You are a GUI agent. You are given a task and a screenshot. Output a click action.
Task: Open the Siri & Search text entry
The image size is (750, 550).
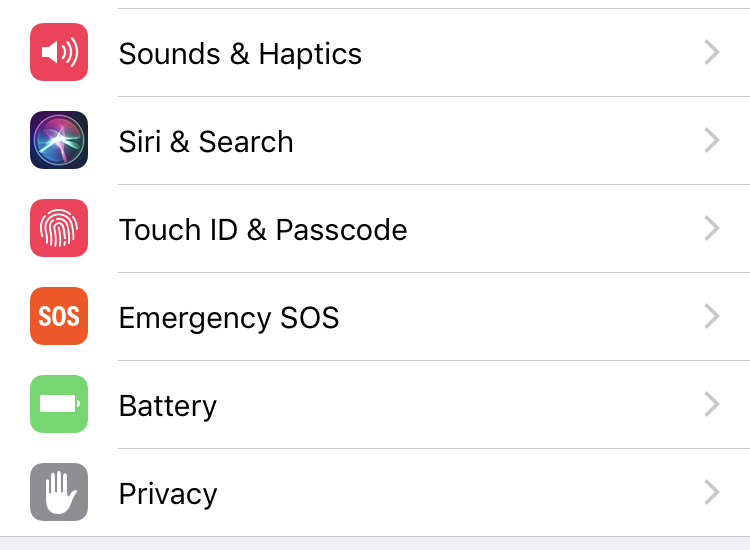[x=206, y=142]
